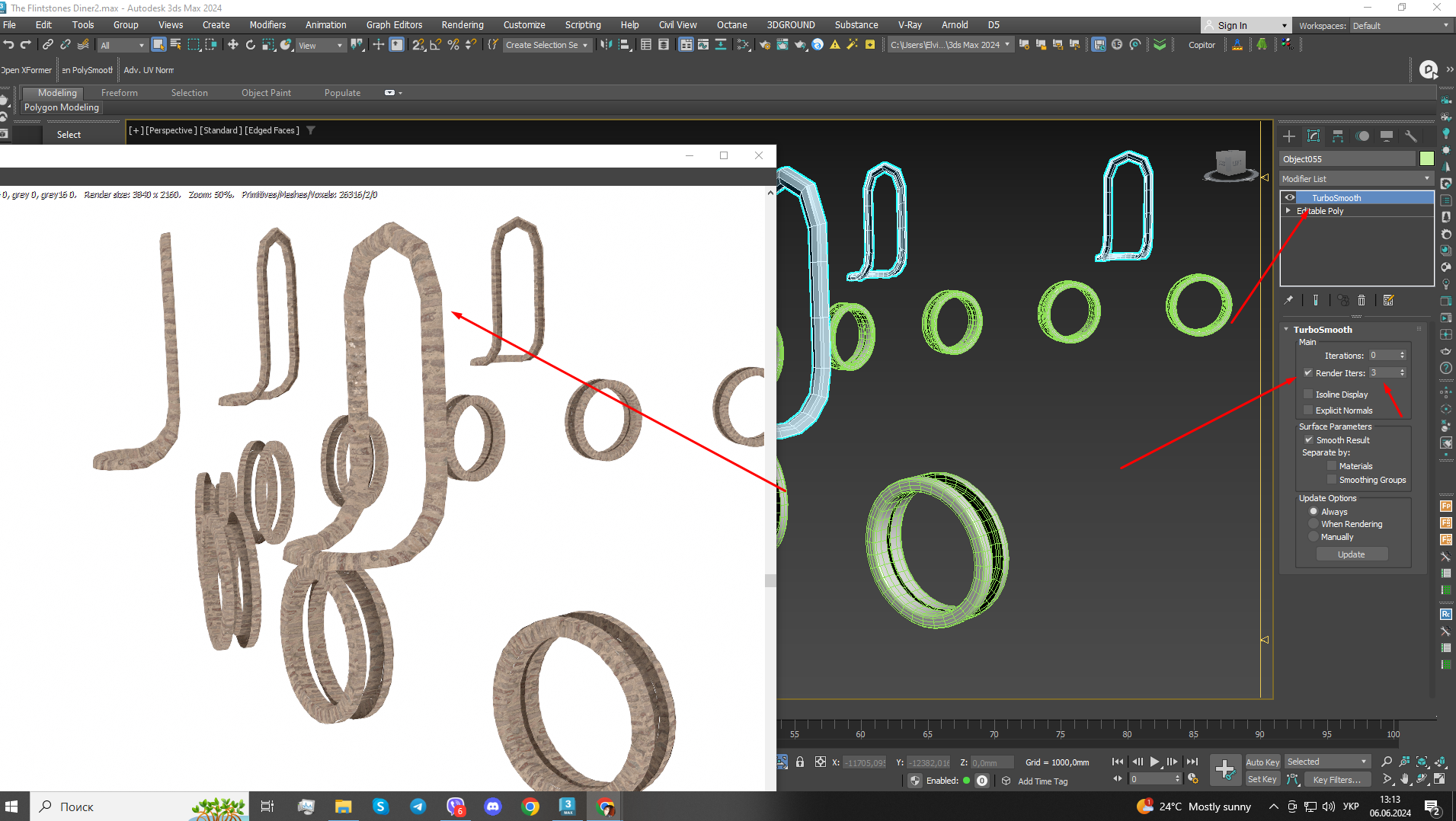Click the Undo arrow icon
1456x821 pixels.
(8, 45)
